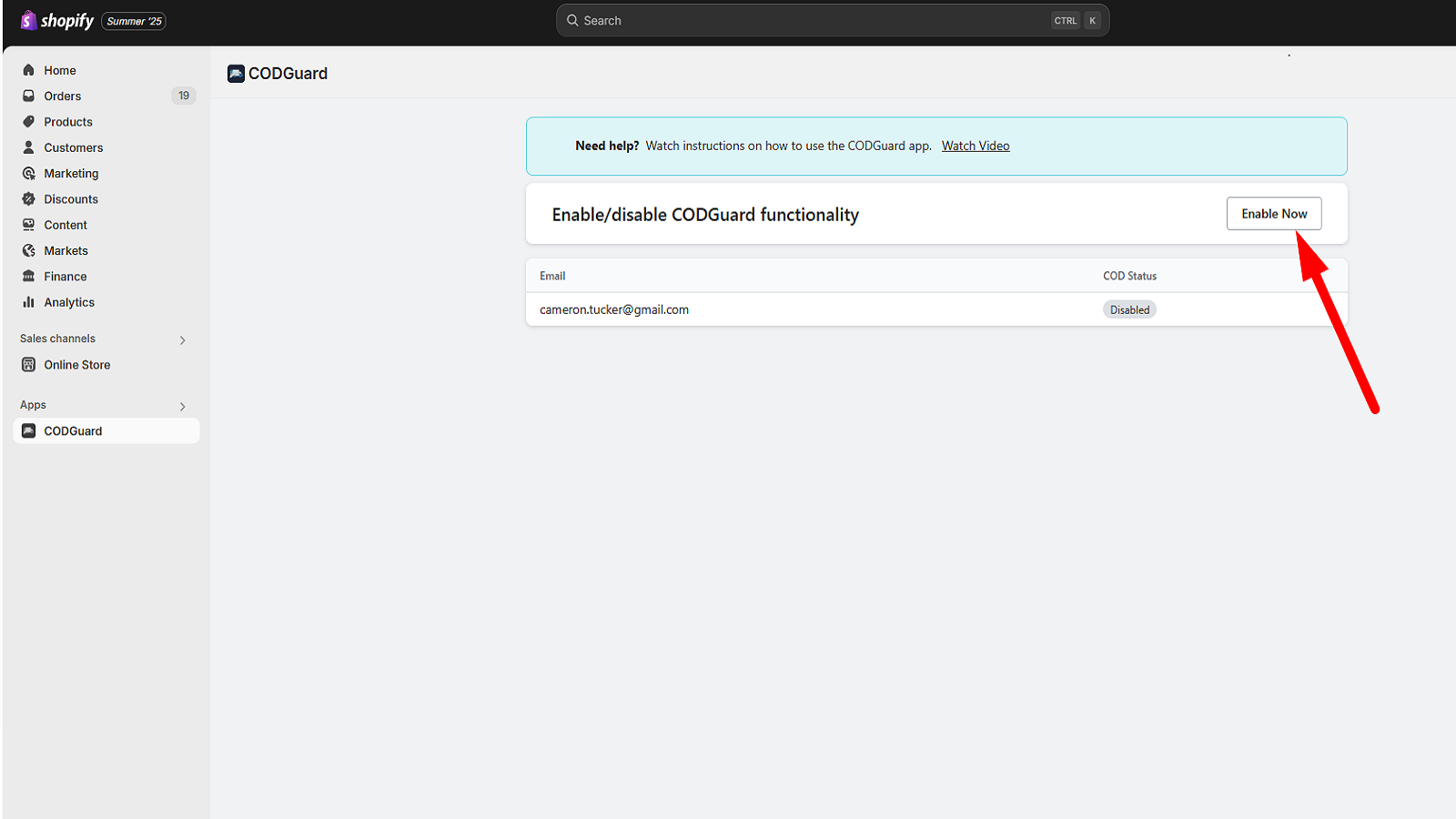Click the Products tag icon
Screen dimensions: 1456x819
click(28, 122)
